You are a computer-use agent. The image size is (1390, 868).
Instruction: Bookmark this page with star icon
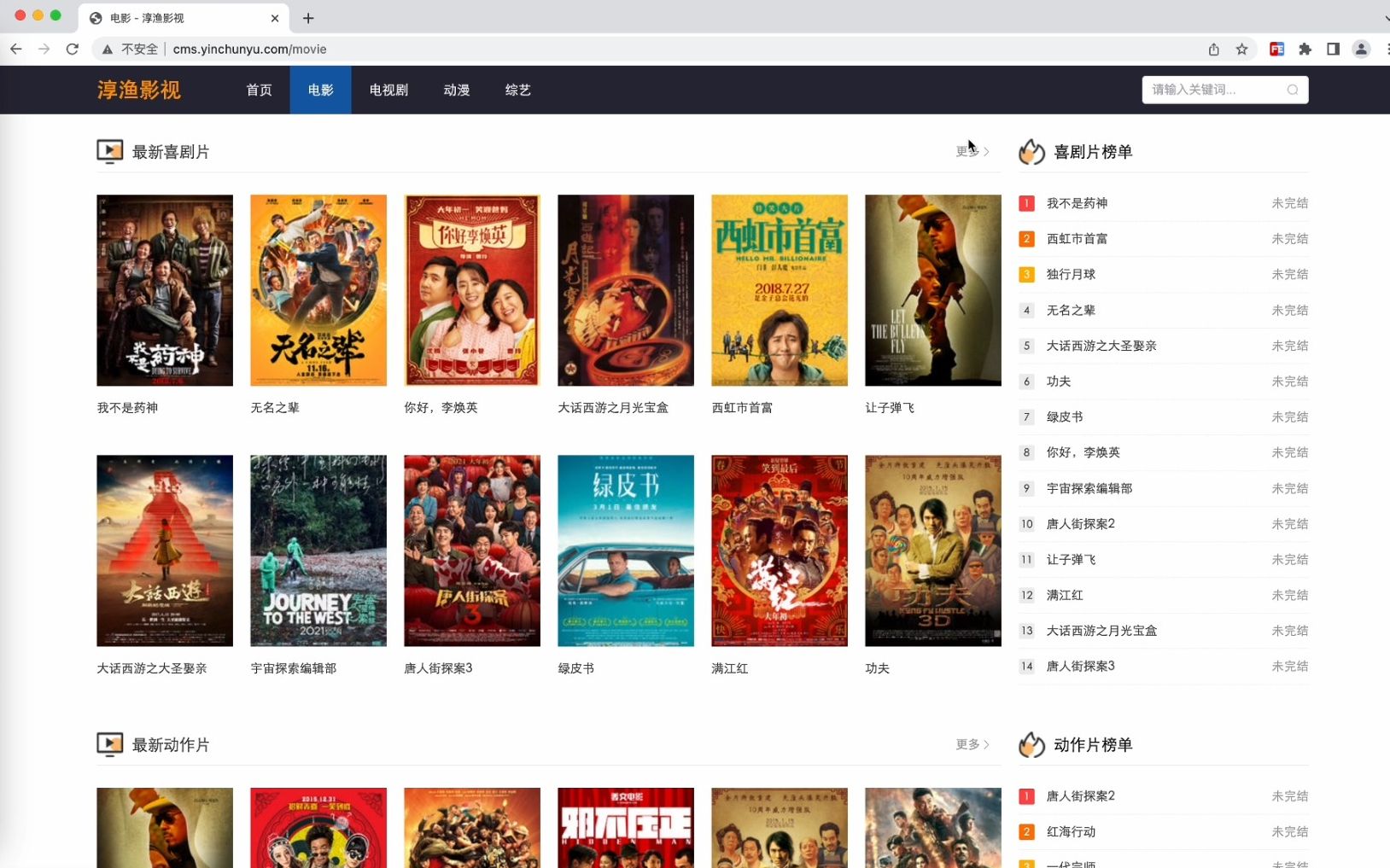point(1241,49)
